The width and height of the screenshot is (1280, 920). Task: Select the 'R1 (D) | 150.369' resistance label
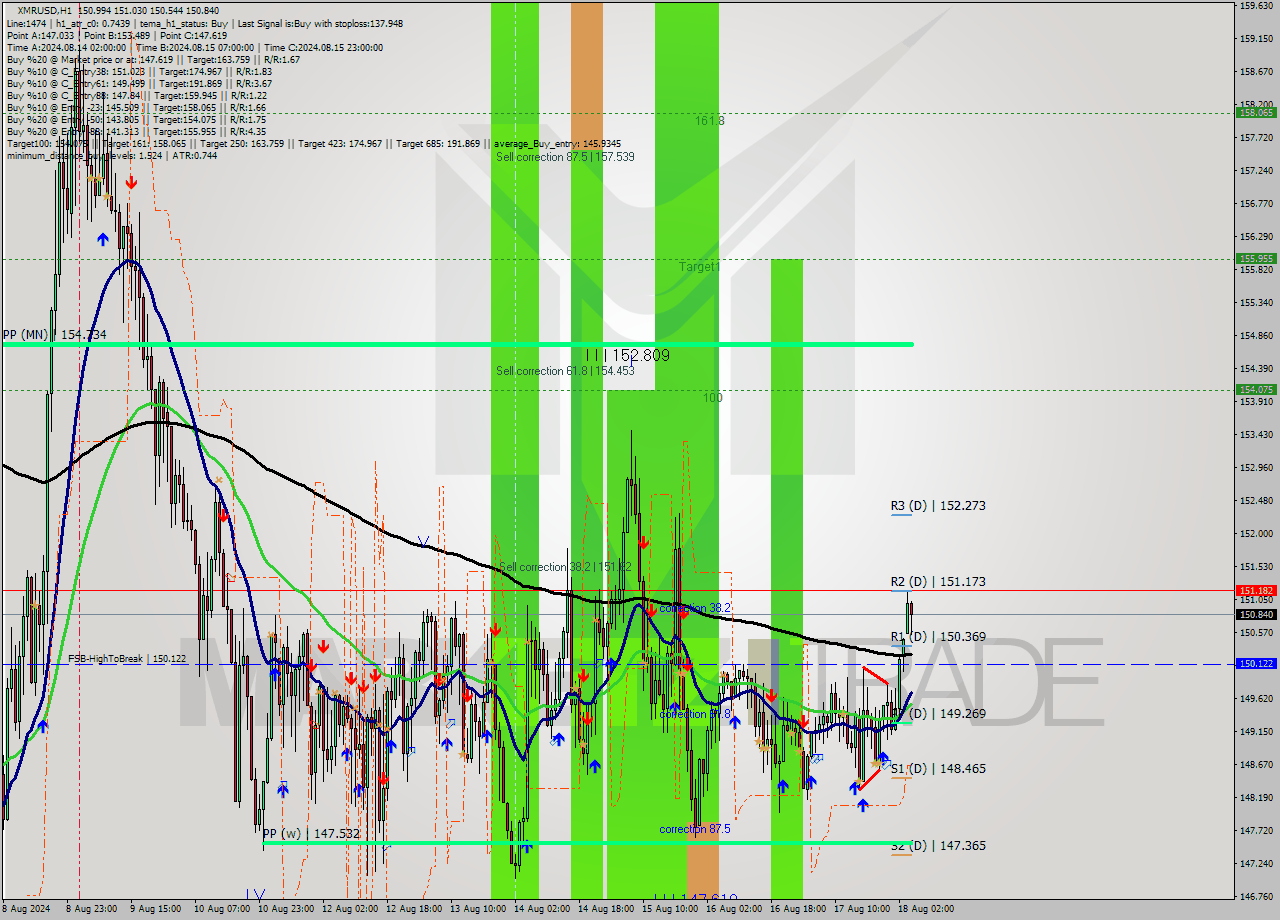pyautogui.click(x=938, y=636)
